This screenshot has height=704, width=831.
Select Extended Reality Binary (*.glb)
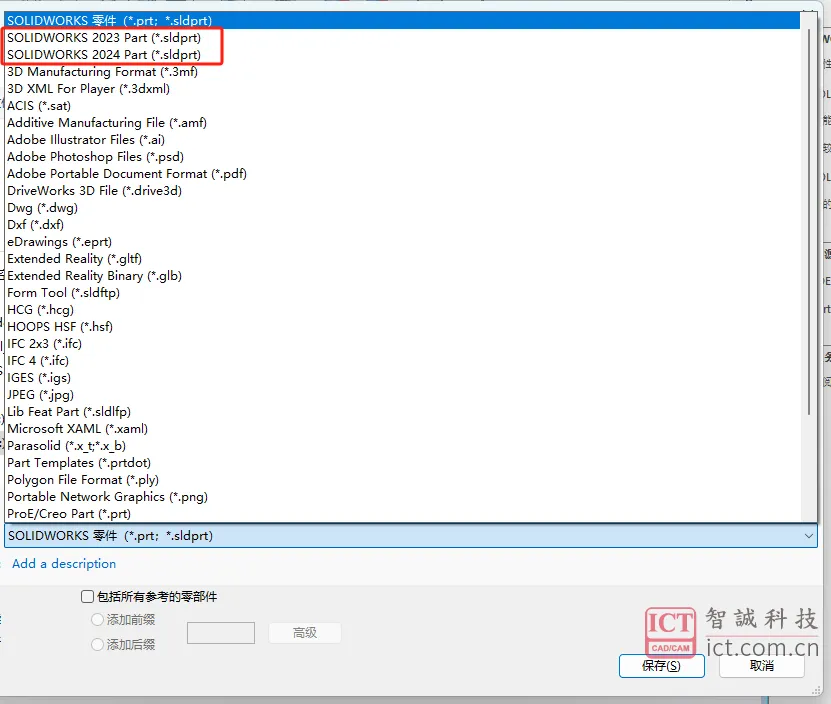coord(402,275)
